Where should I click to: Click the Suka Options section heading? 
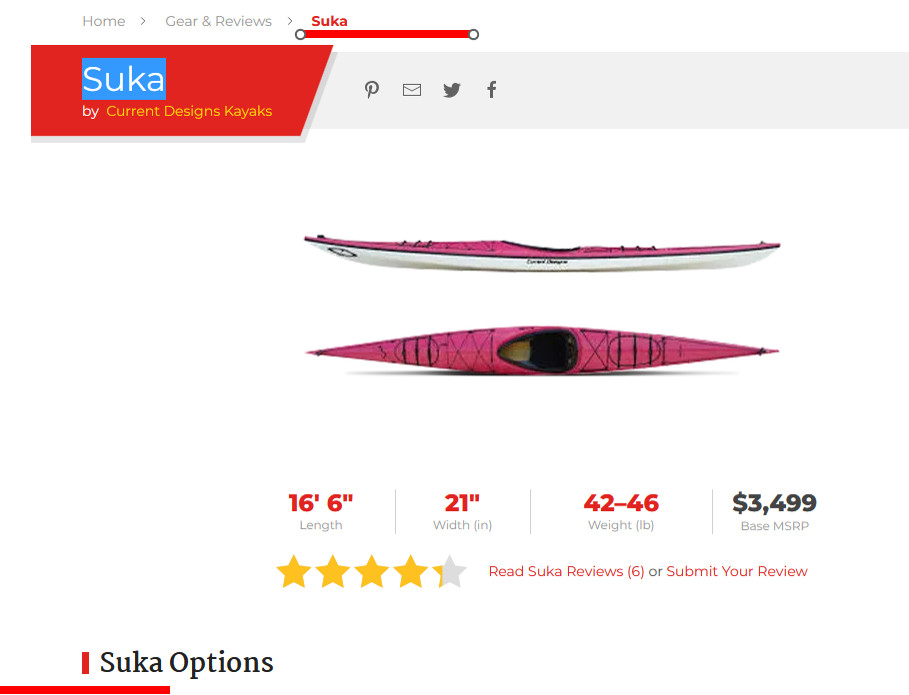(186, 663)
